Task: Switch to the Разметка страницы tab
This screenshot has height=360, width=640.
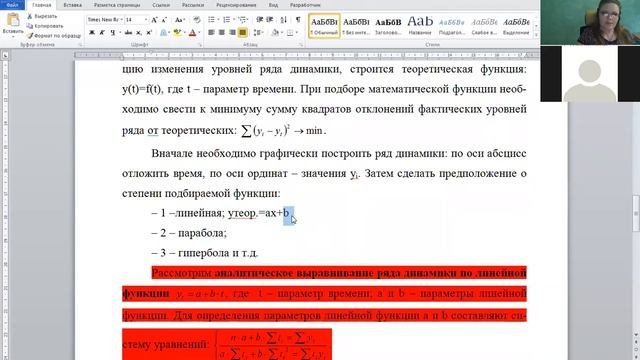Action: [x=117, y=5]
